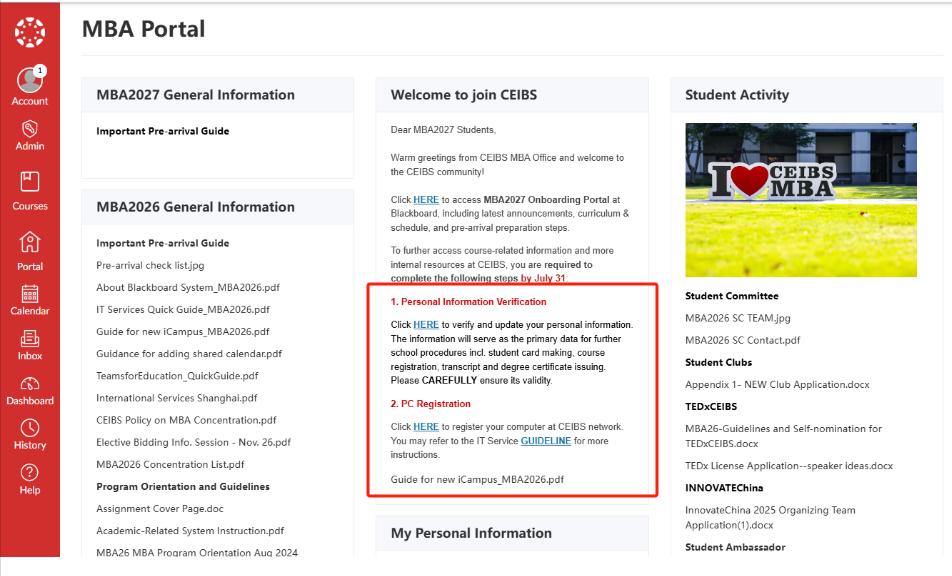Open Guidance for adding shared calendar.pdf
This screenshot has height=576, width=952.
pos(189,354)
